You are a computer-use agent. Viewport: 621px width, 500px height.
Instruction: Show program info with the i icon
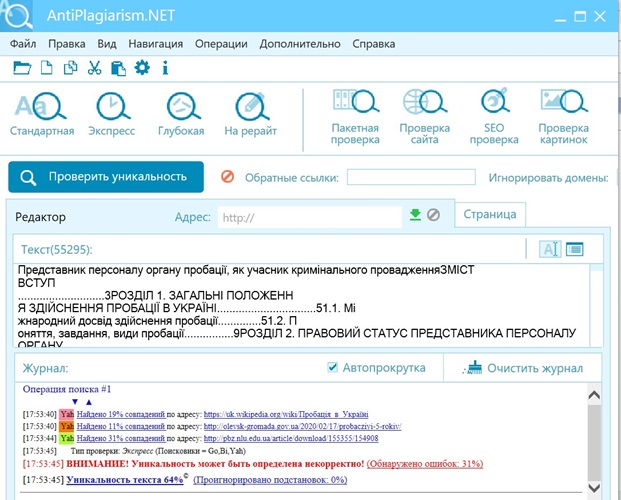[x=165, y=68]
